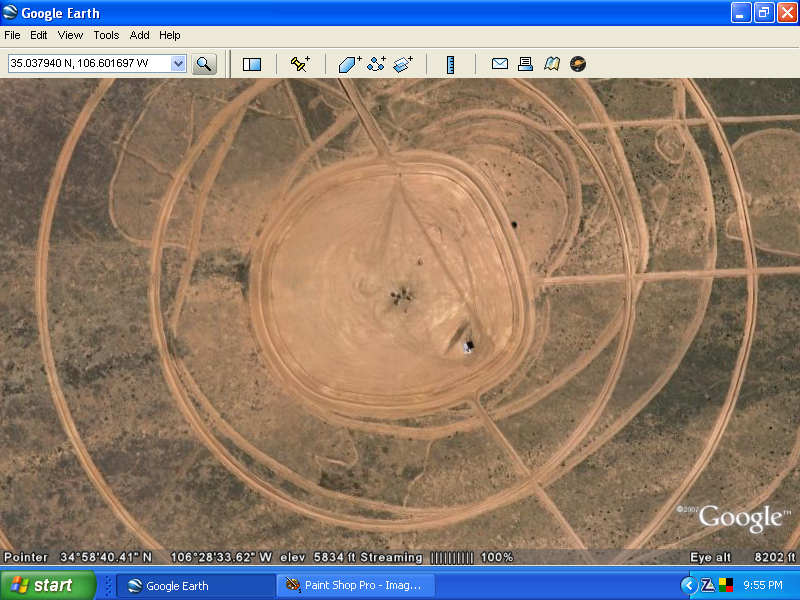Open the View menu

(70, 35)
